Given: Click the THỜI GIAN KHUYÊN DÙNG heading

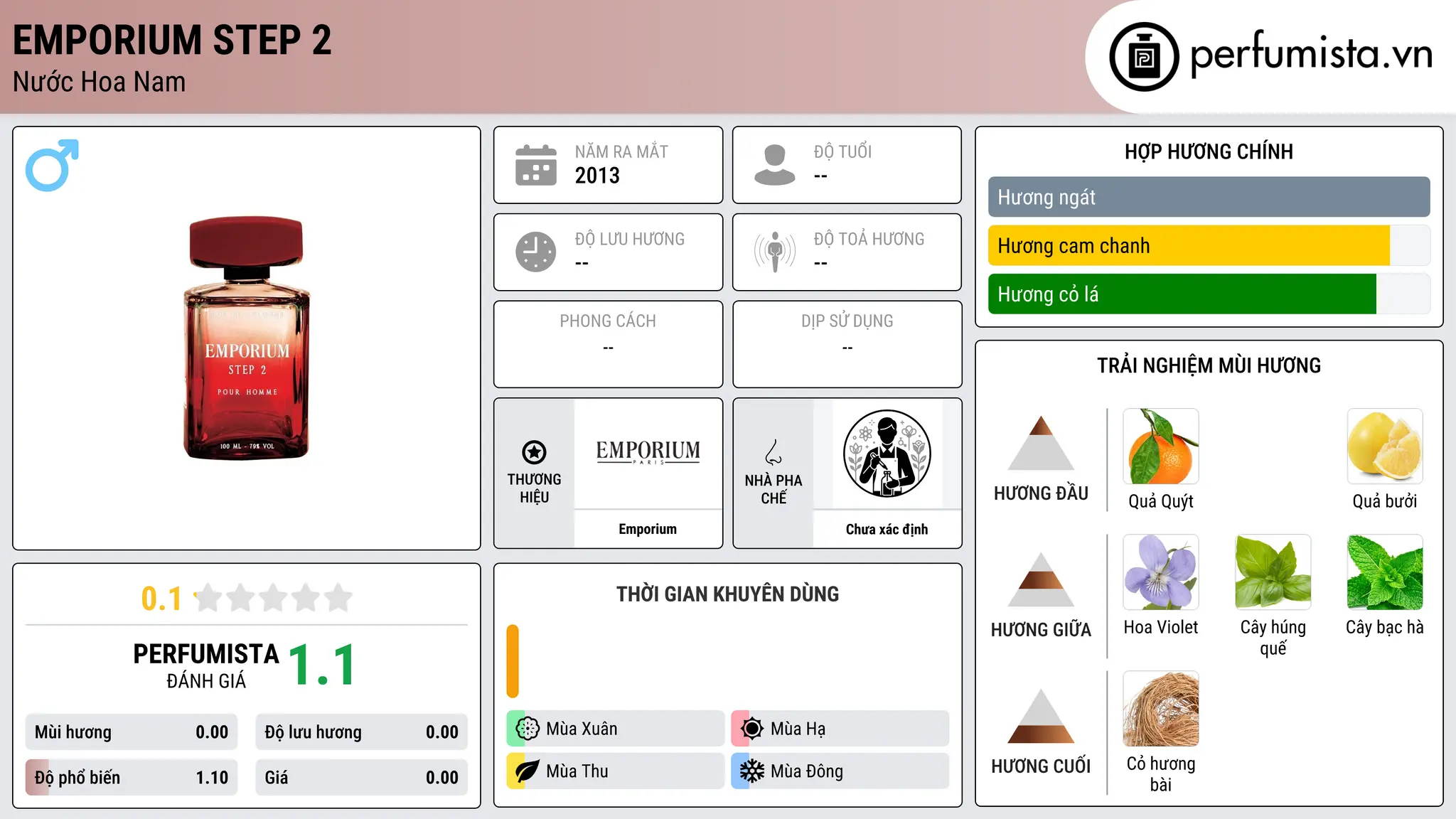Looking at the screenshot, I should 727,594.
